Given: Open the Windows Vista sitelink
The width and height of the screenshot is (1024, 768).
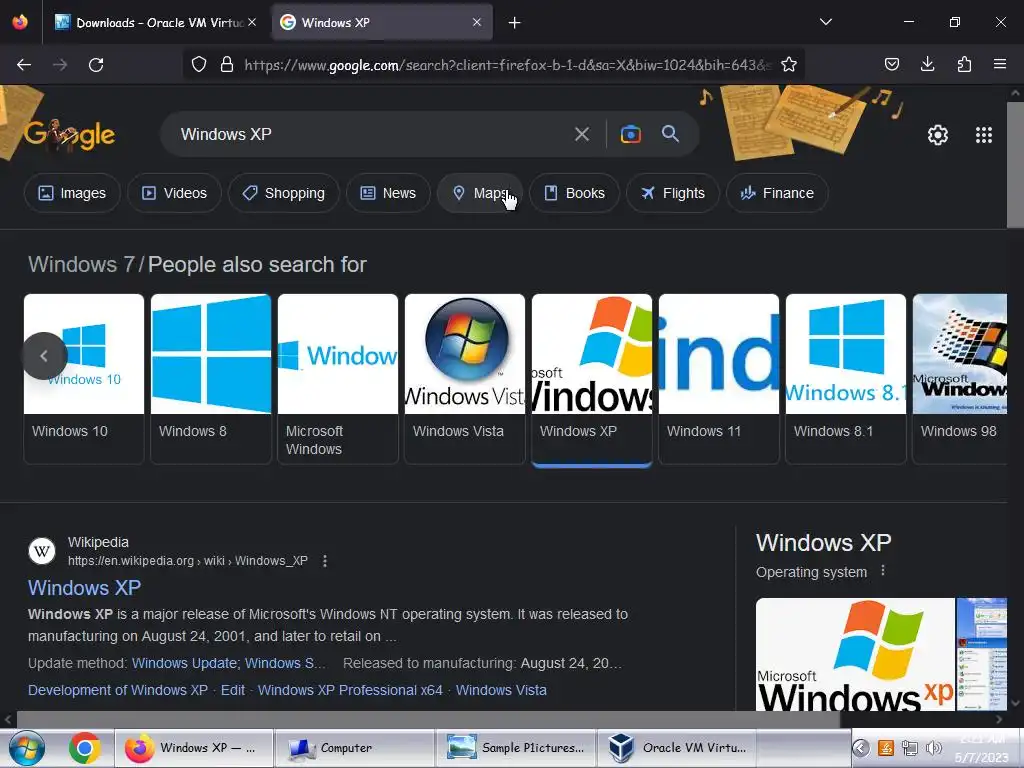Looking at the screenshot, I should [501, 690].
